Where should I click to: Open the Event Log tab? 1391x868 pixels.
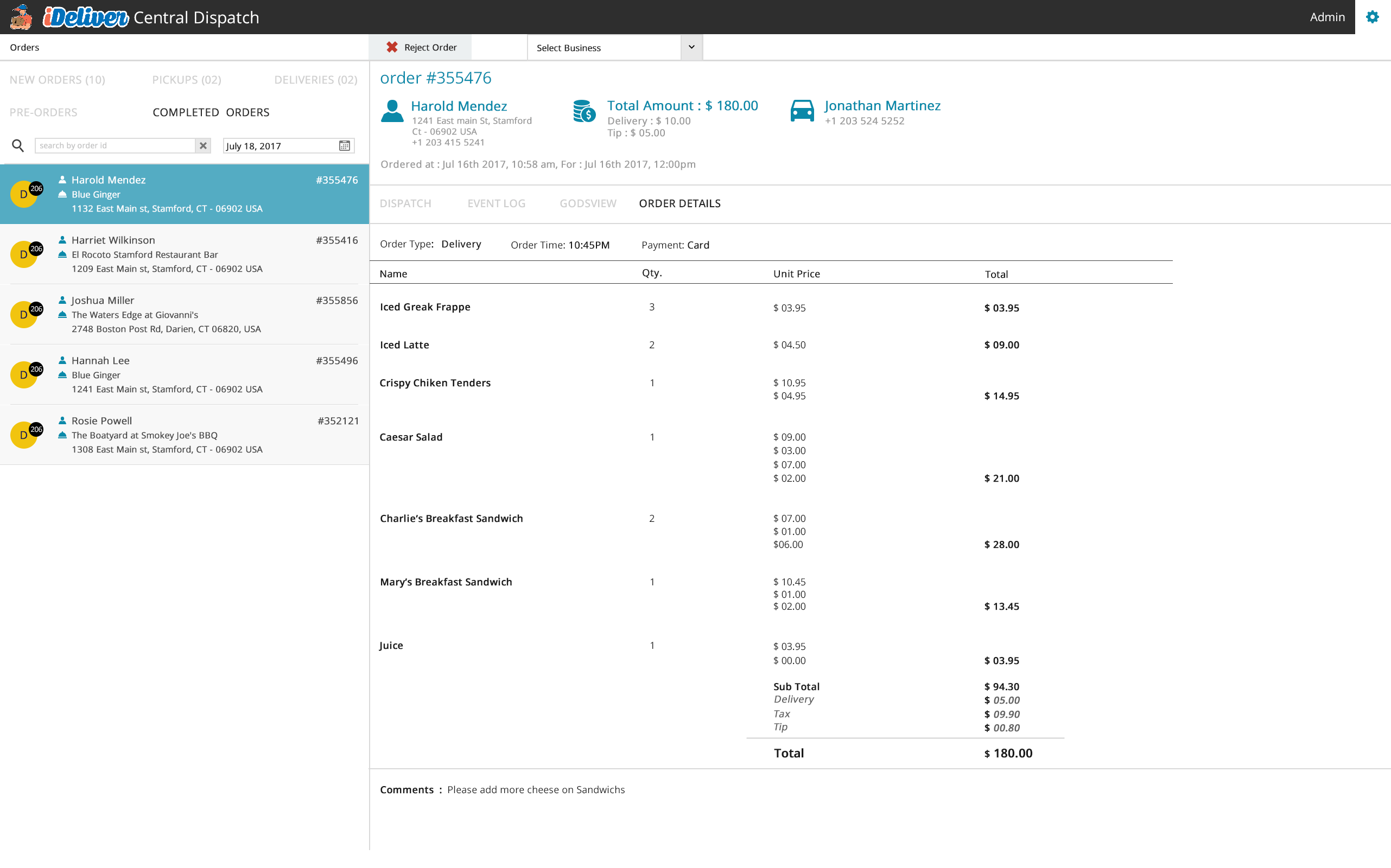pos(496,203)
